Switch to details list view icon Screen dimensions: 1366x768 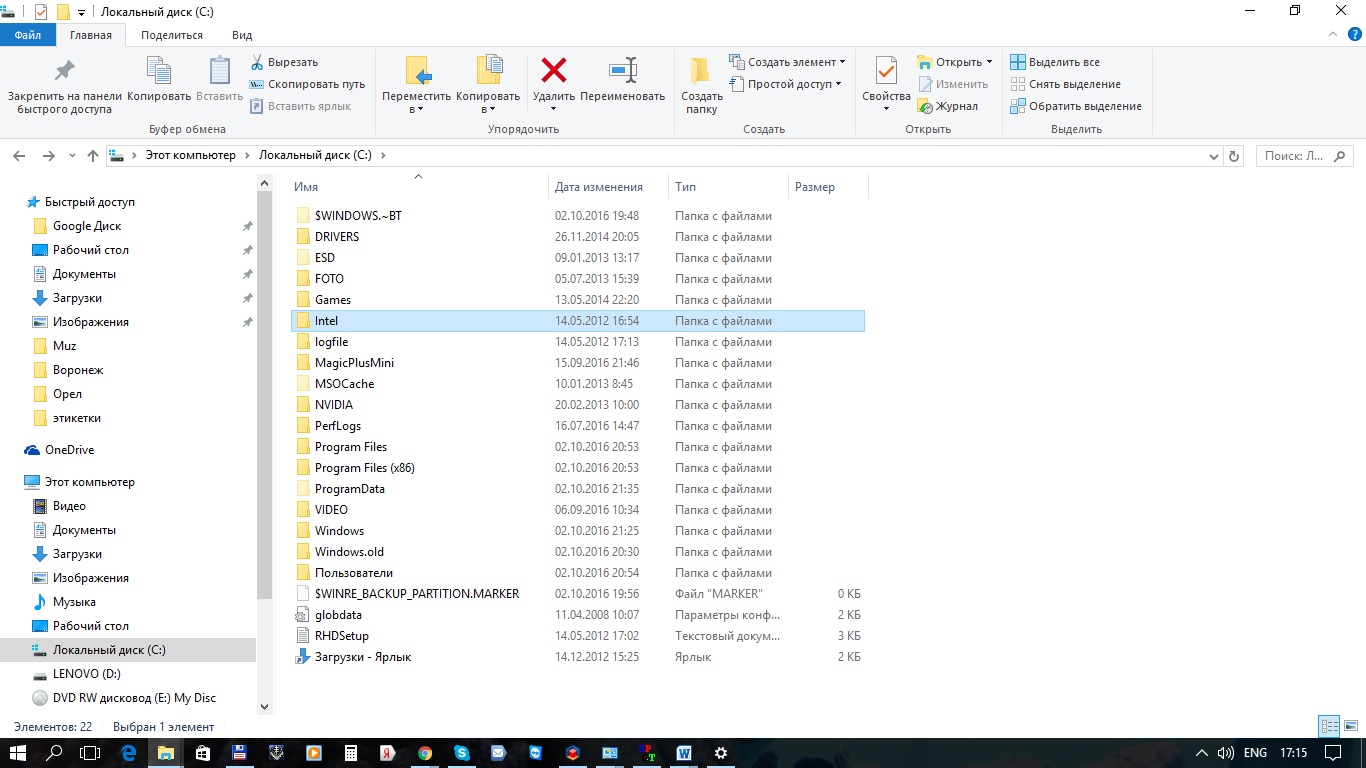coord(1329,727)
